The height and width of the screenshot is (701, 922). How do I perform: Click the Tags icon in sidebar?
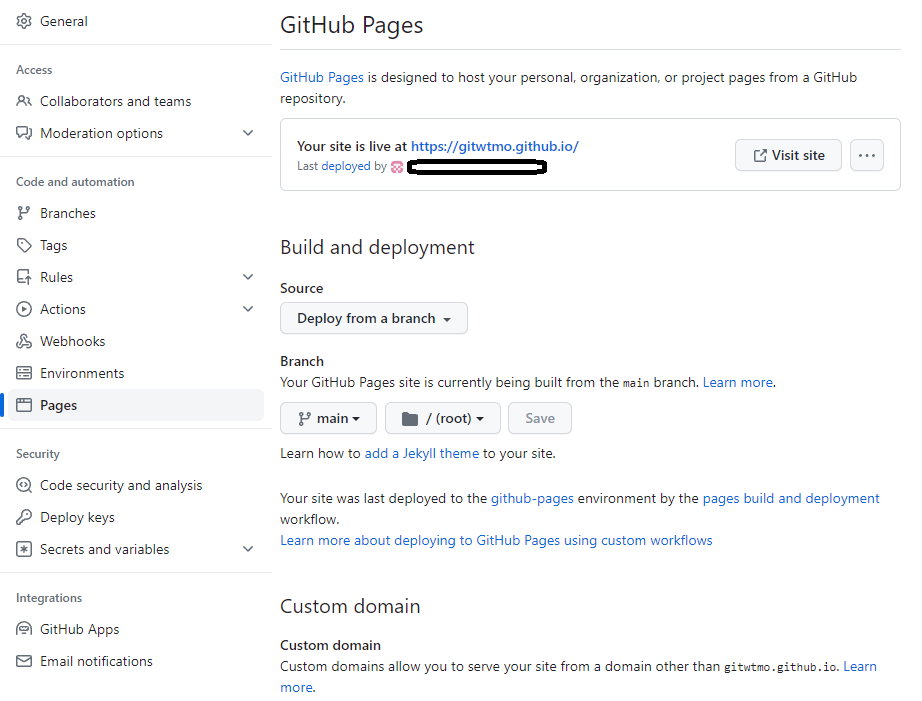[24, 245]
